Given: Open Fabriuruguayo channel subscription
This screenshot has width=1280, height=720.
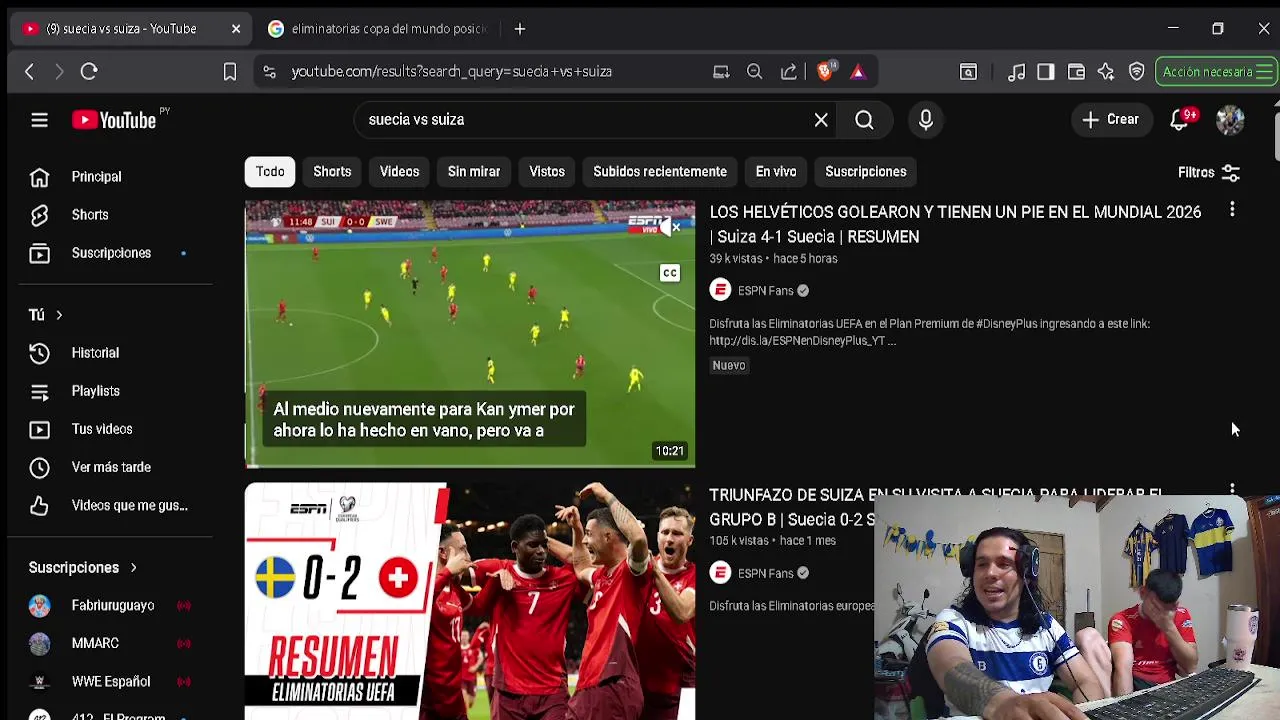Looking at the screenshot, I should click(115, 605).
